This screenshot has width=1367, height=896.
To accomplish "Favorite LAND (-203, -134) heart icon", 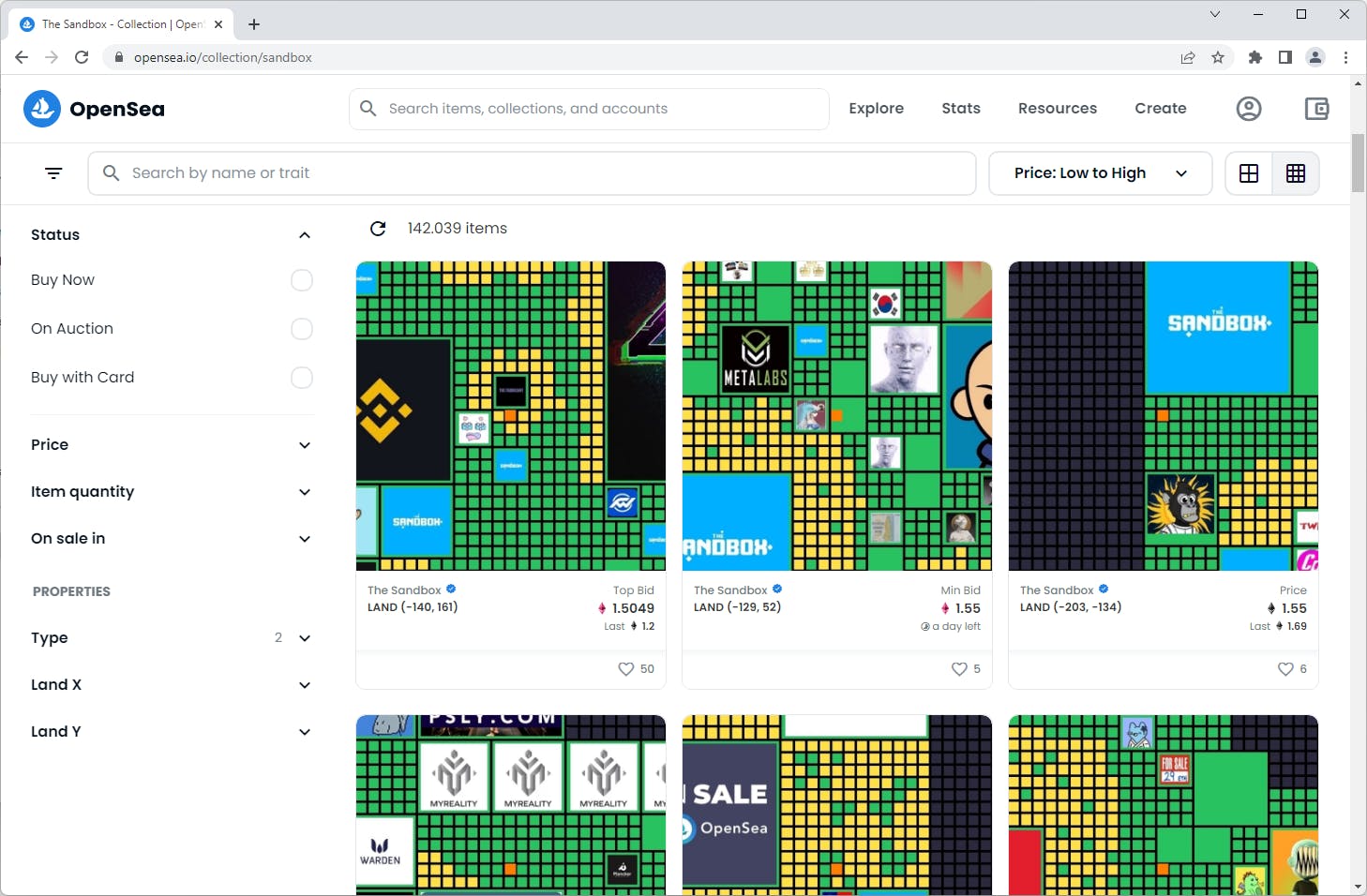I will 1285,669.
